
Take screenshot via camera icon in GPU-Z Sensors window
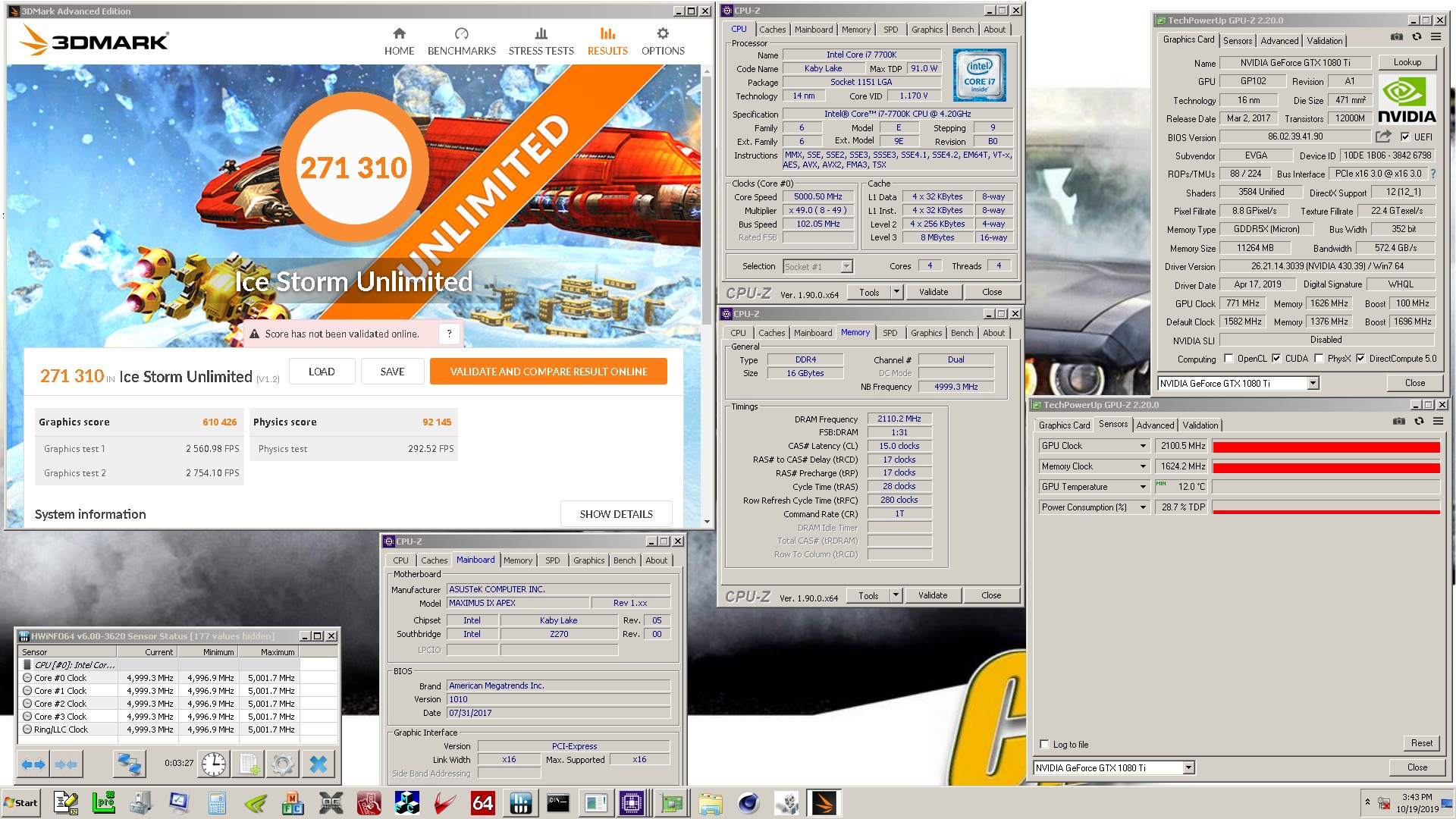tap(1399, 422)
